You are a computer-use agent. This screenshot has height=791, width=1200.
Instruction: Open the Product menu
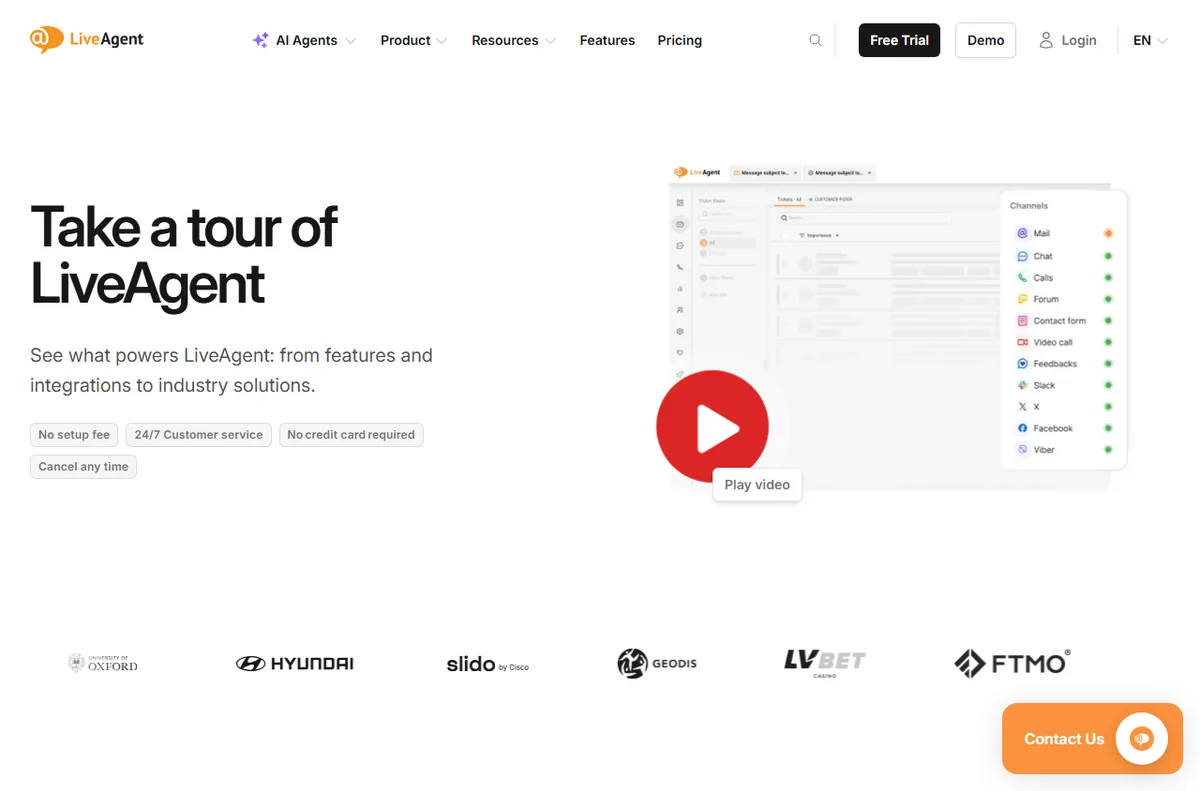405,40
